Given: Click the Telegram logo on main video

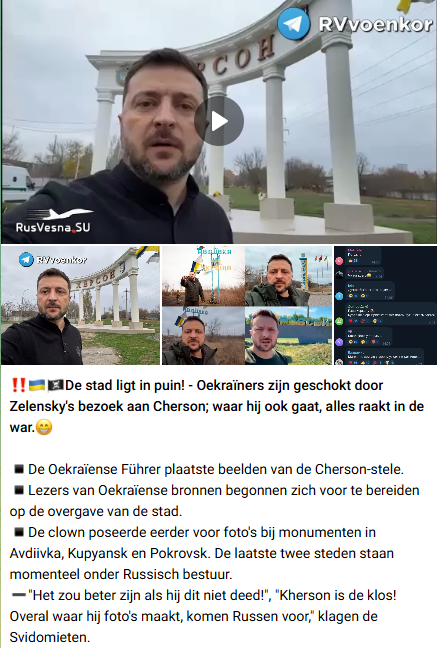Looking at the screenshot, I should (294, 24).
